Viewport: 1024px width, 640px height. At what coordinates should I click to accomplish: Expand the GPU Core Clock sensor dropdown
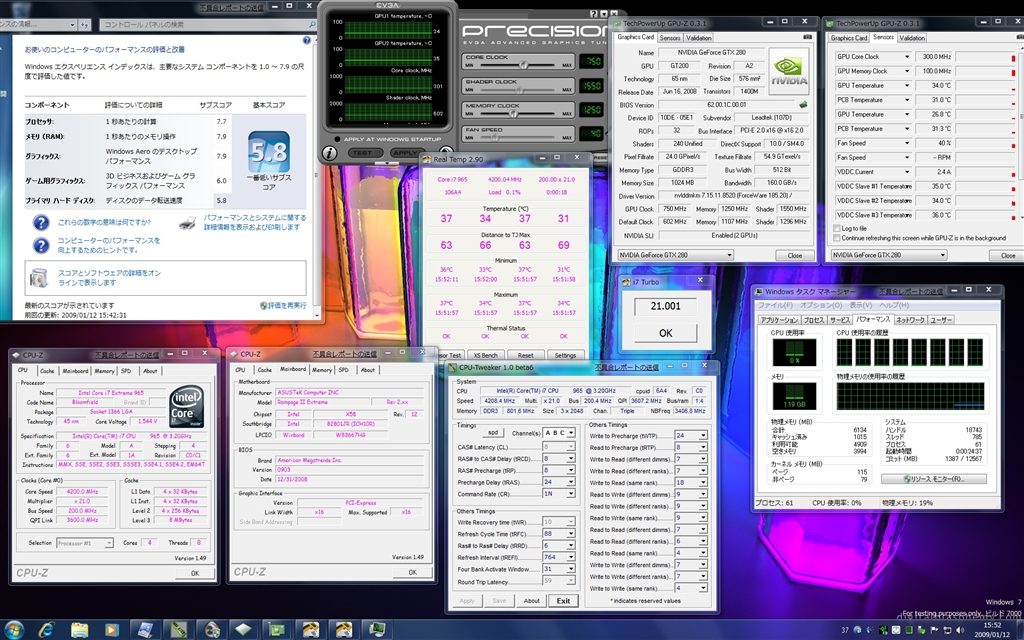pos(907,57)
